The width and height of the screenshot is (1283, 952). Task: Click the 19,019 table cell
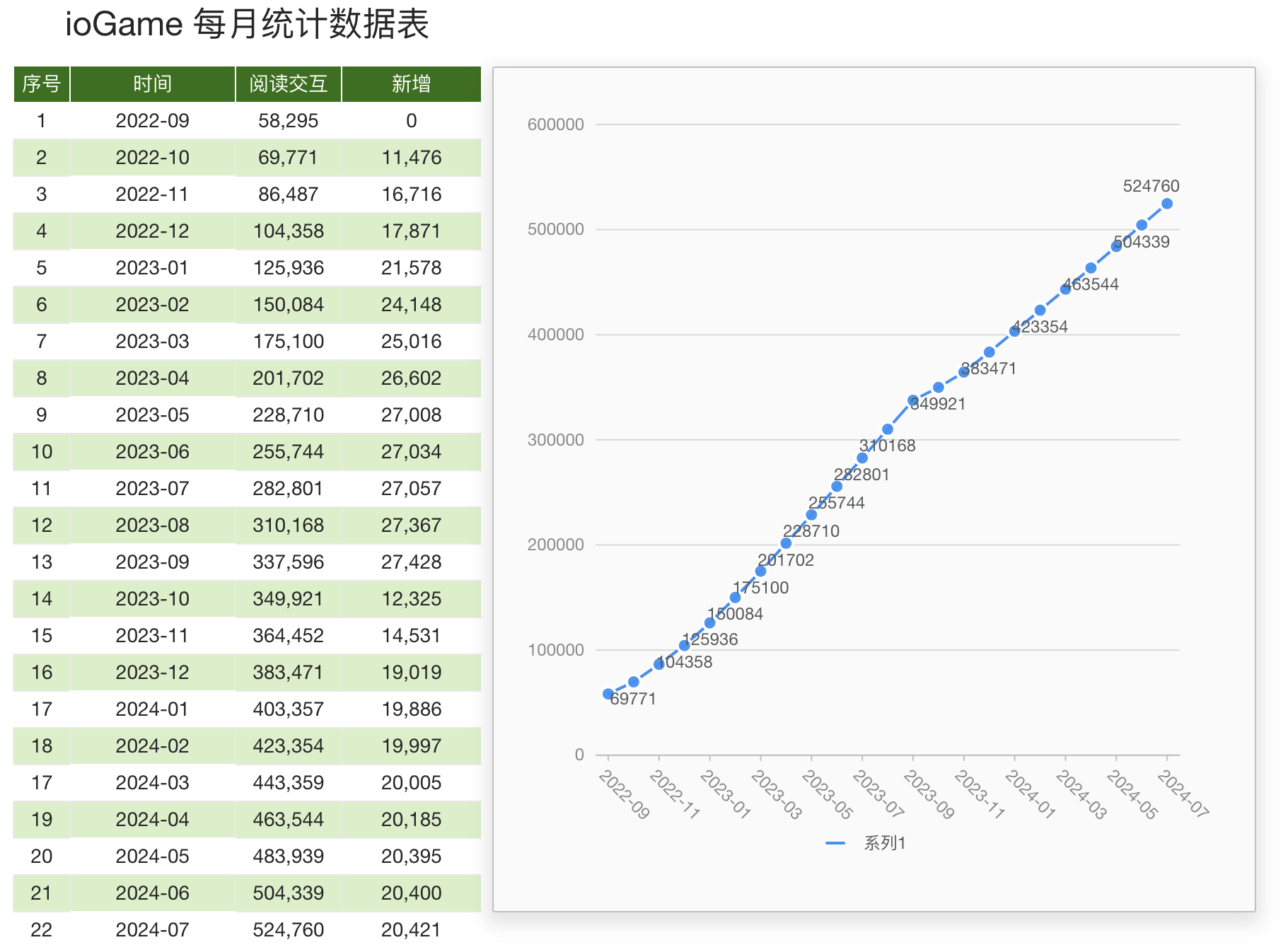click(x=412, y=673)
